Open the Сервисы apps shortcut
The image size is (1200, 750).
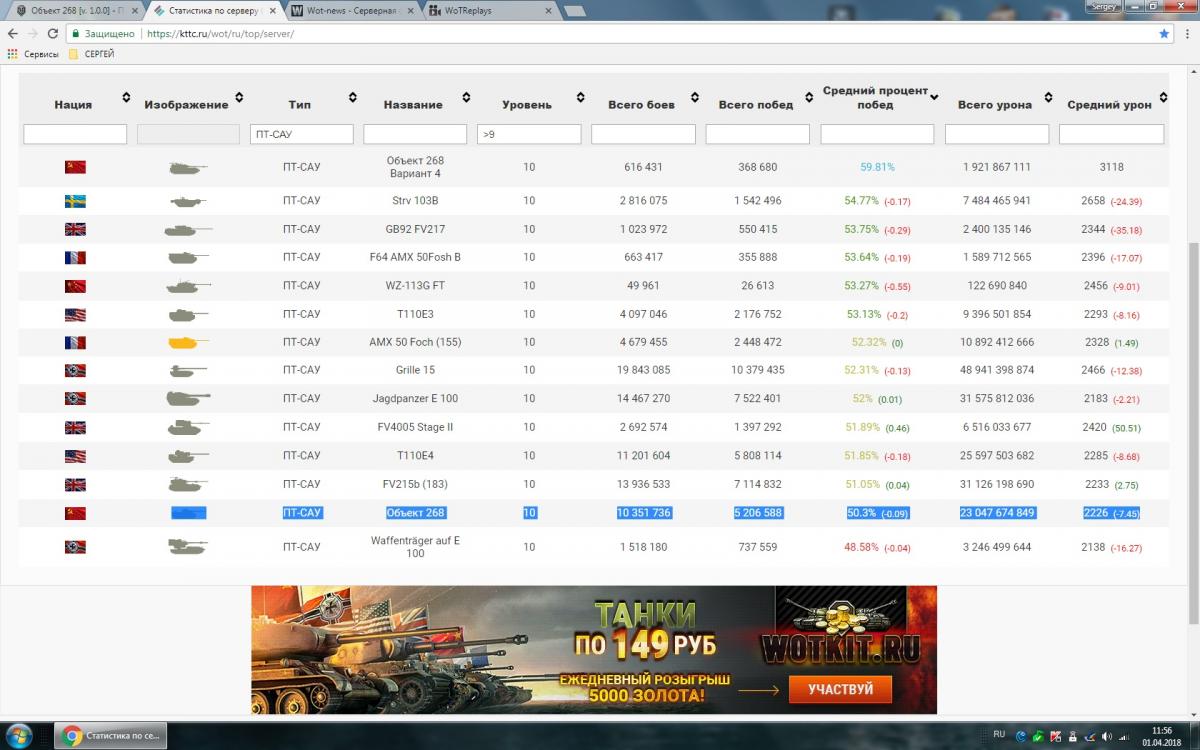(x=33, y=54)
